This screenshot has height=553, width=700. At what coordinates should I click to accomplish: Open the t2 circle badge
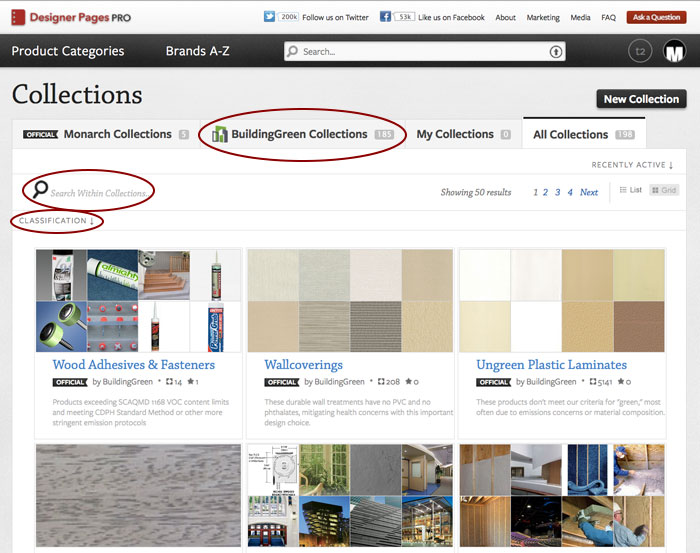(640, 51)
